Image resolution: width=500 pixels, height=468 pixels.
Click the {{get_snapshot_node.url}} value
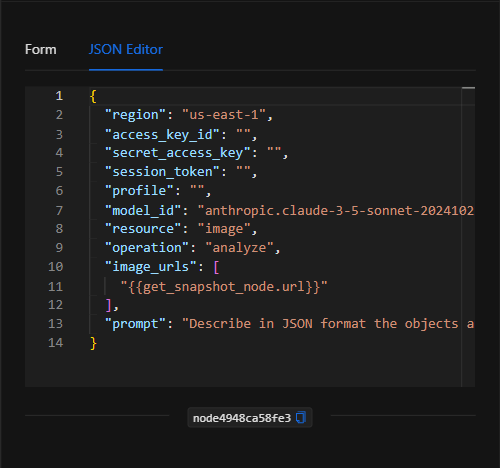(x=224, y=287)
